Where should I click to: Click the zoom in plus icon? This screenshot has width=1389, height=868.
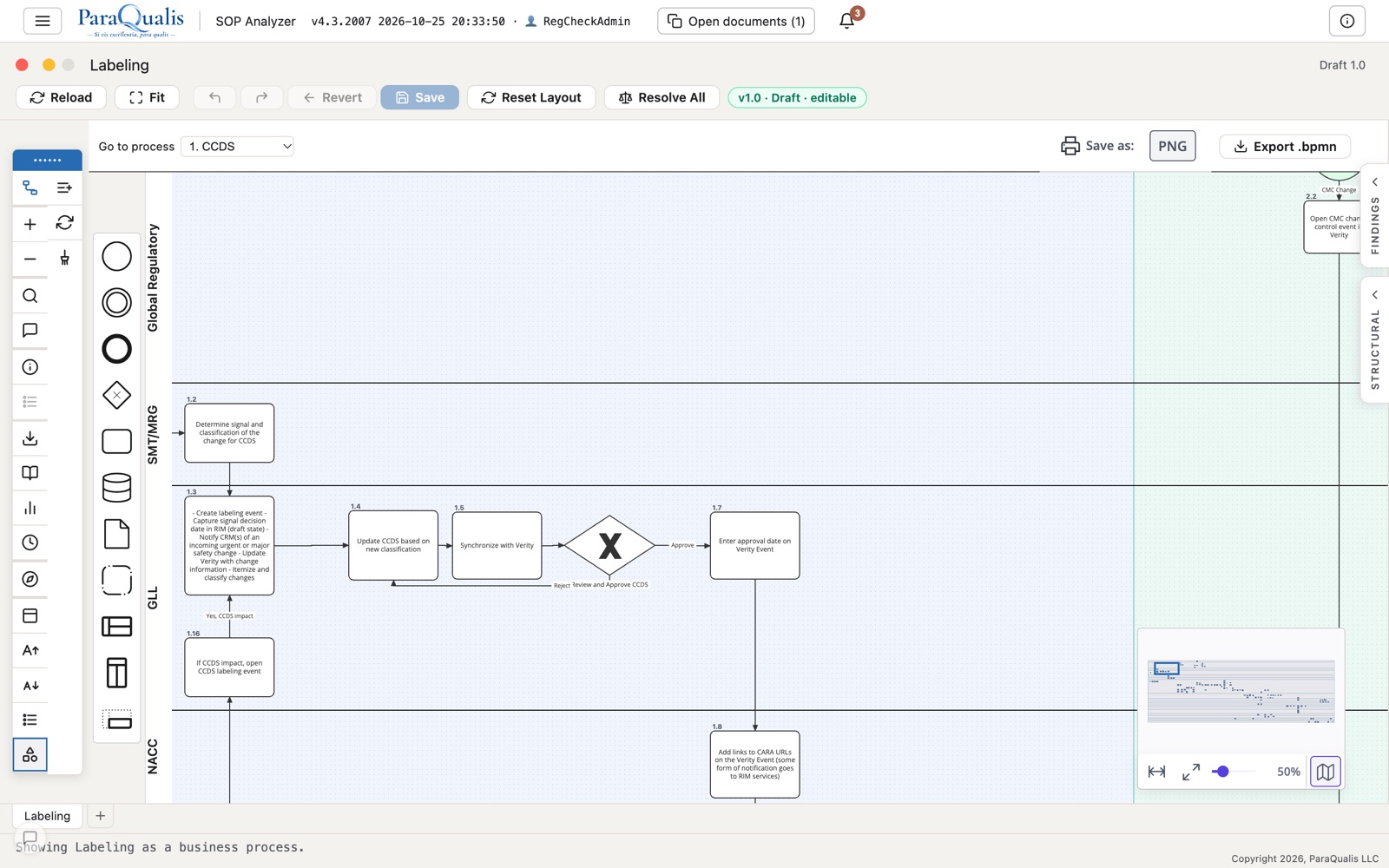pyautogui.click(x=30, y=224)
